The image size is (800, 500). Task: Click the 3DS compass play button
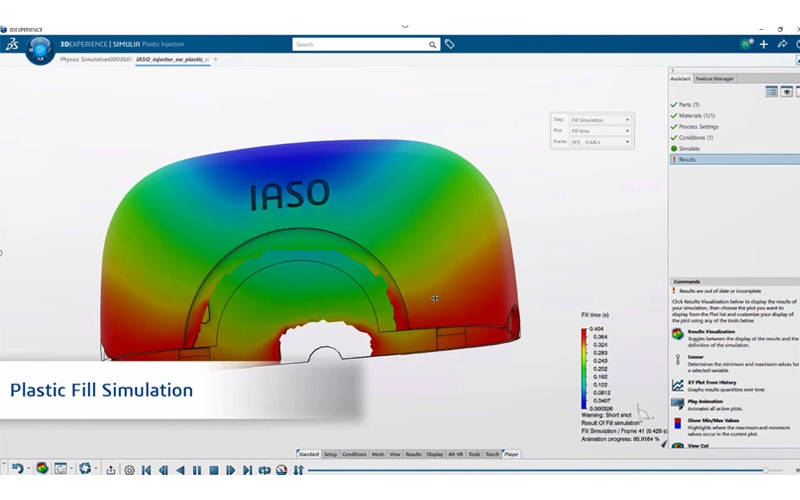point(40,51)
